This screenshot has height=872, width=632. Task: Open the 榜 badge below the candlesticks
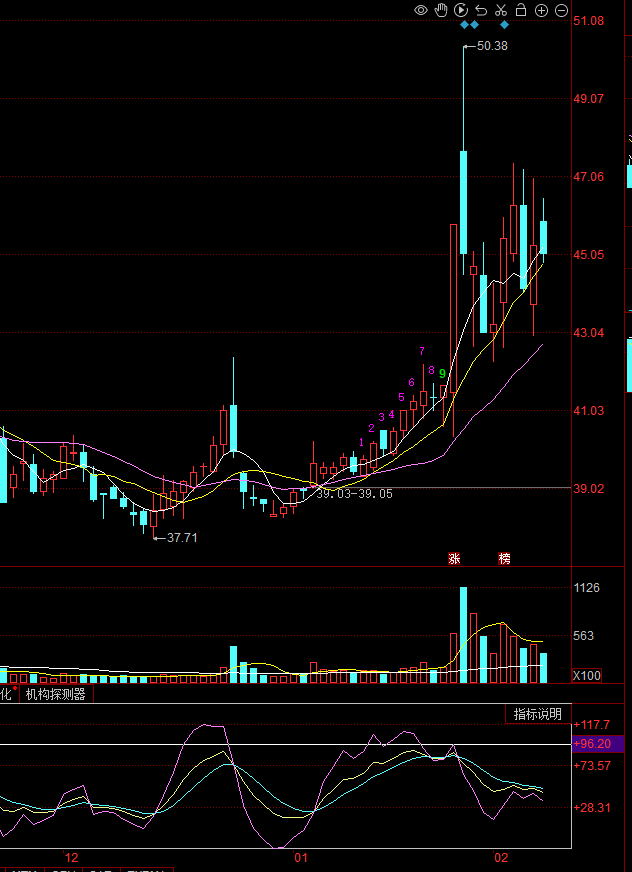point(504,559)
